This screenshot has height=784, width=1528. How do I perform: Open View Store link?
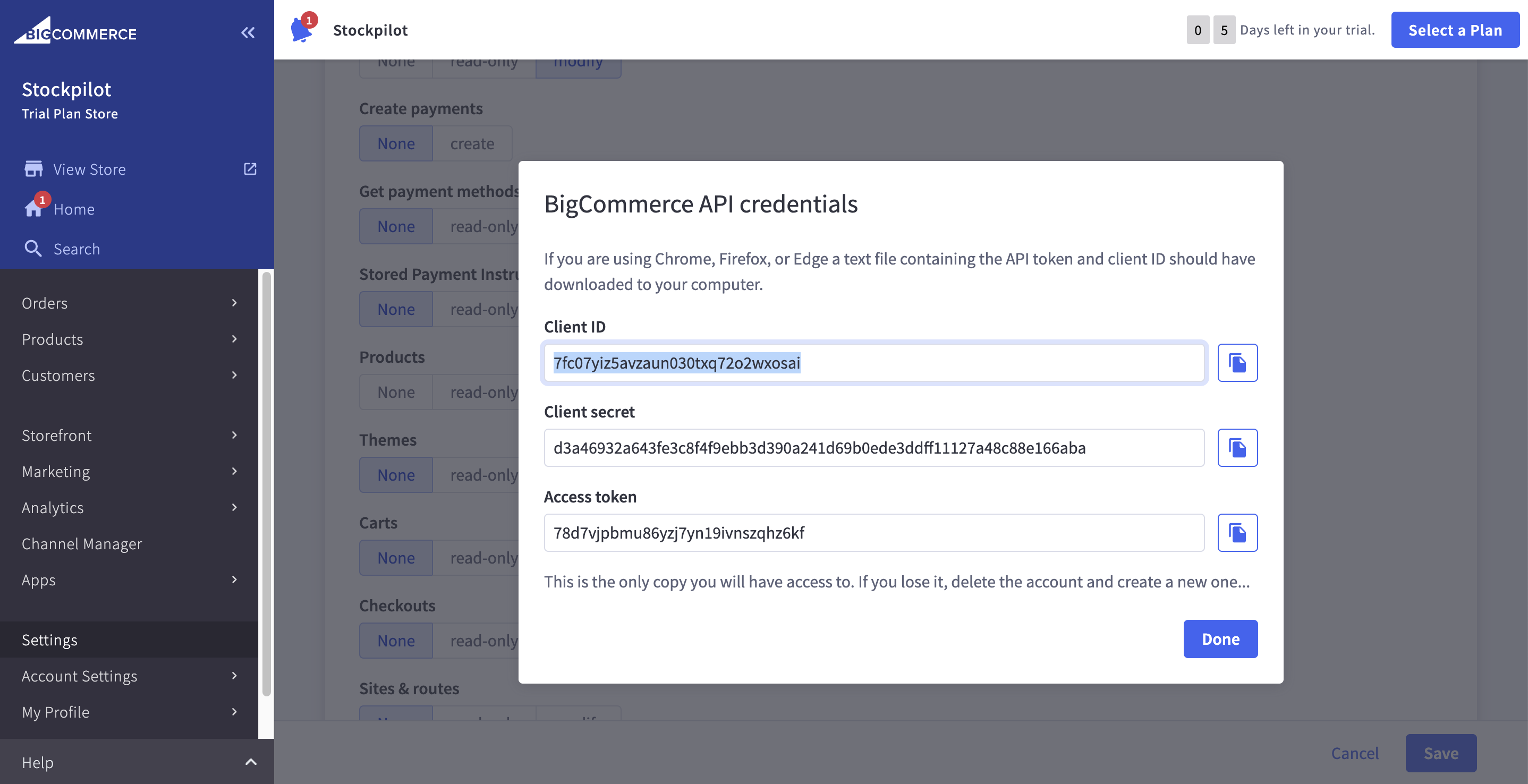pyautogui.click(x=90, y=169)
